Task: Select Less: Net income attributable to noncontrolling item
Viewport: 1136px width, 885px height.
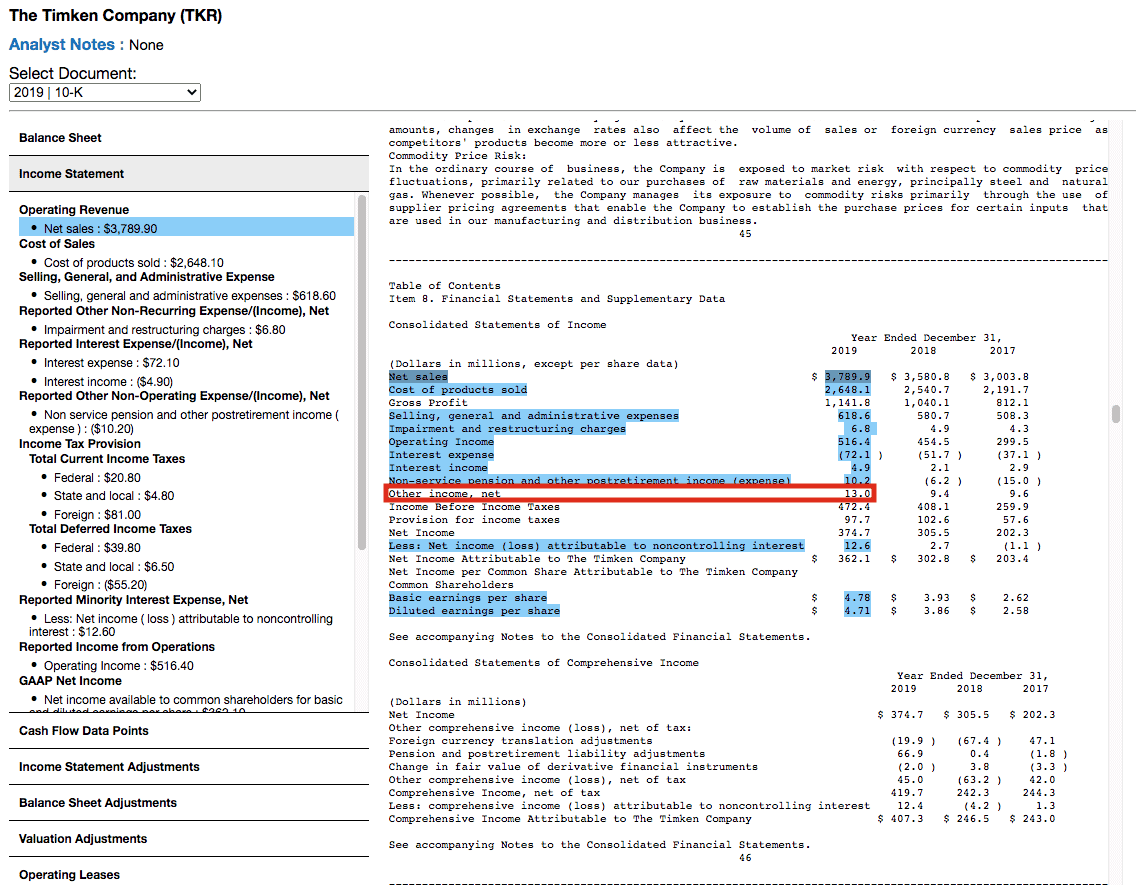Action: (x=181, y=625)
